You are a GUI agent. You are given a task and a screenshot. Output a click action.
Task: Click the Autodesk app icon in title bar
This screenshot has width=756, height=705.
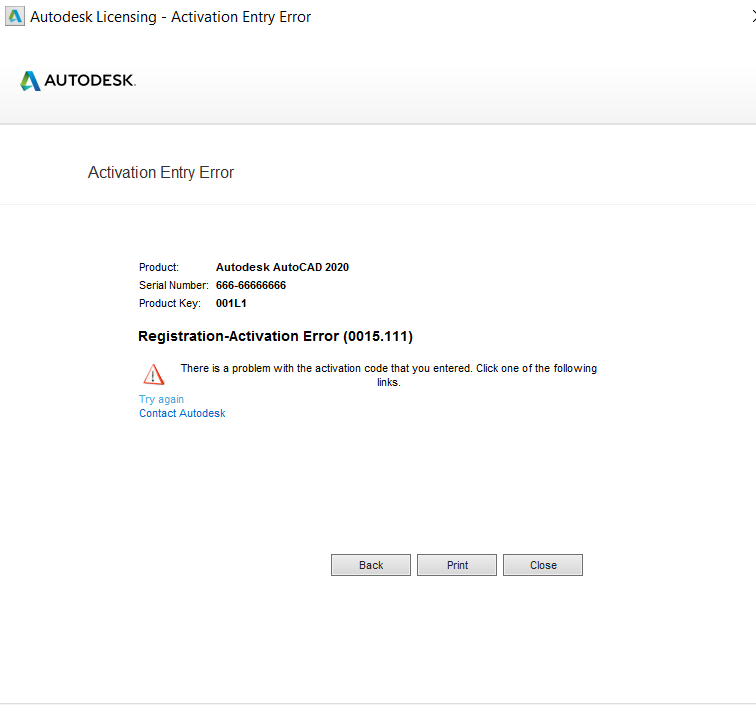14,16
